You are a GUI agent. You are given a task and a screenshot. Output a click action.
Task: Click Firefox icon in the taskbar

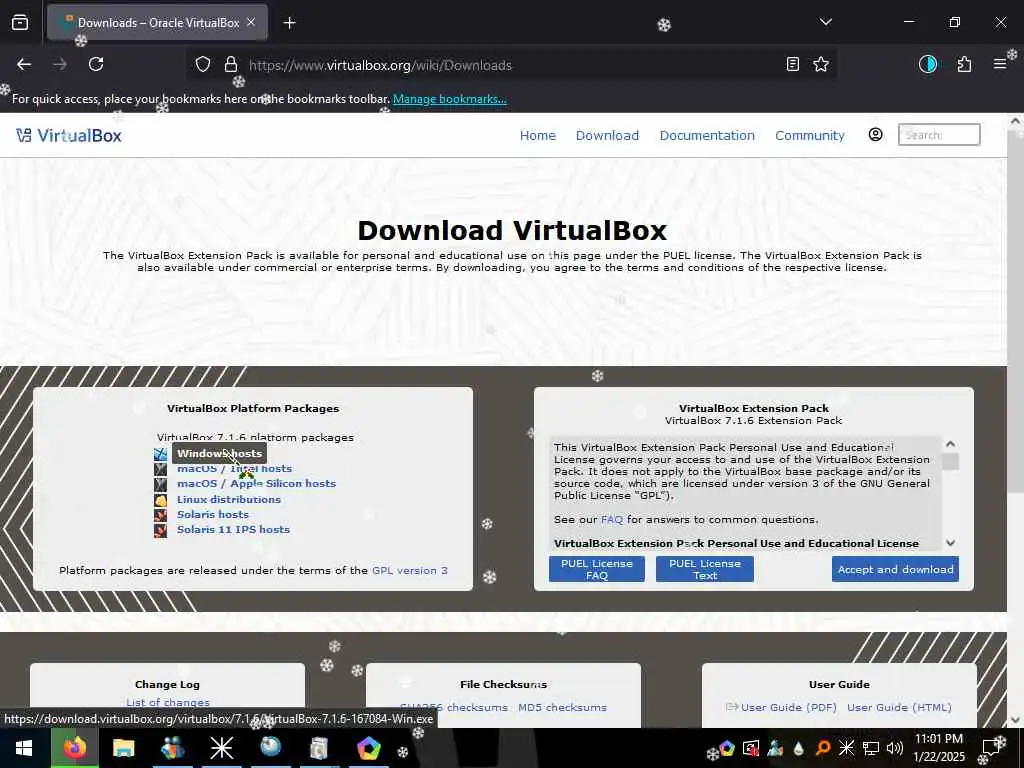[74, 748]
